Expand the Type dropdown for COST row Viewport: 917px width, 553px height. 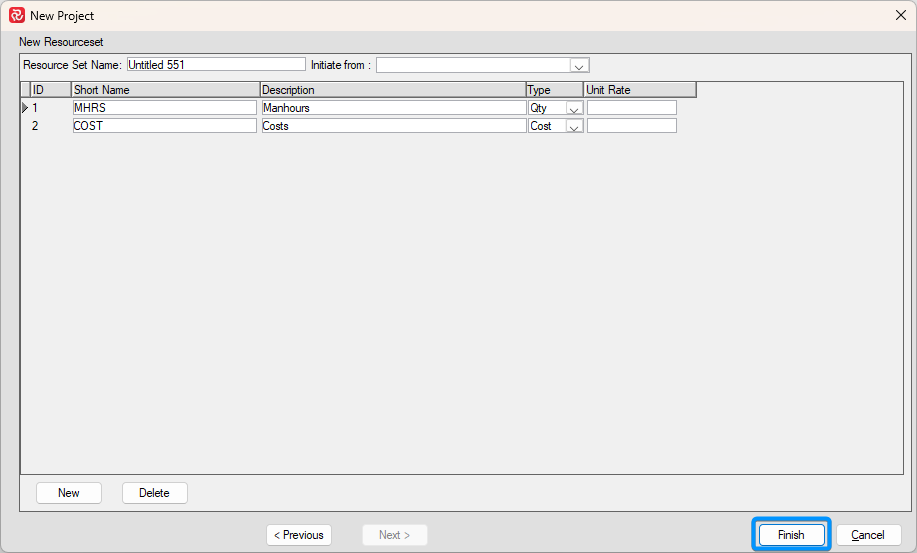(574, 127)
